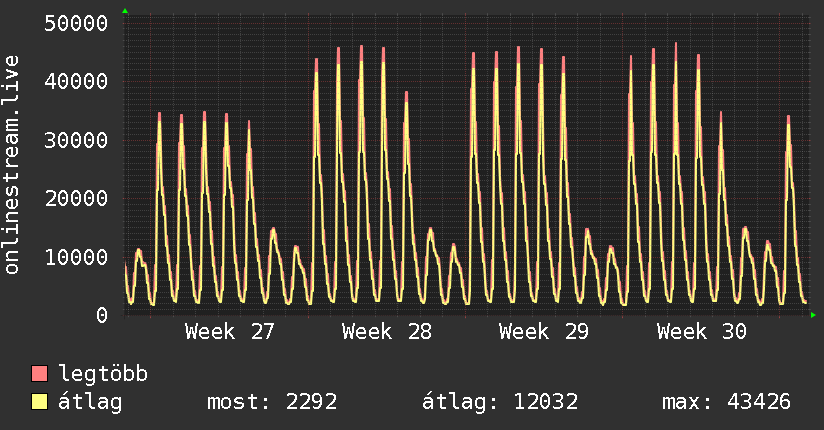Click the max: 43426 statistic
824x430 pixels.
click(x=726, y=402)
